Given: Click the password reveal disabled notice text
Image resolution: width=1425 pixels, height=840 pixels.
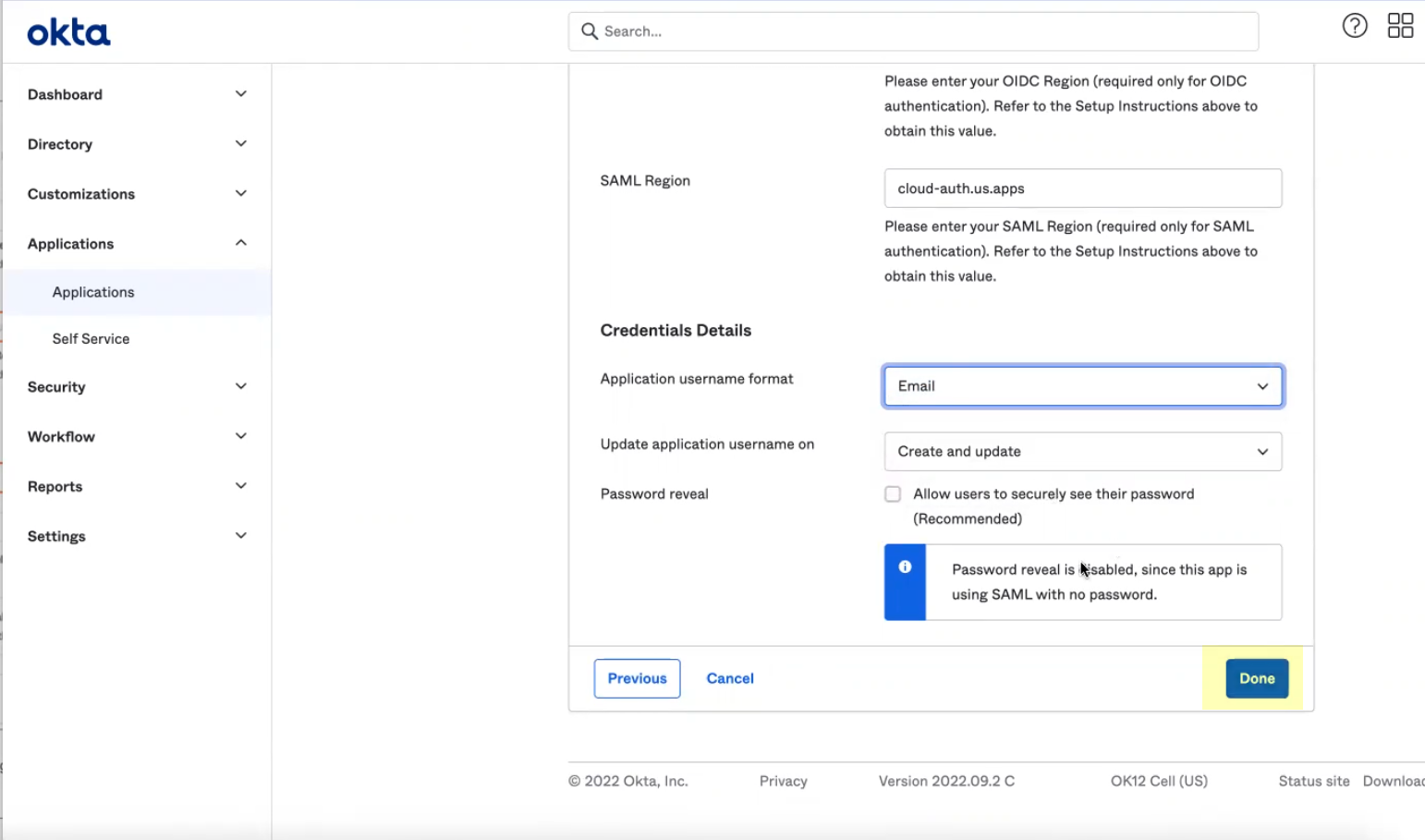Looking at the screenshot, I should [x=1100, y=582].
